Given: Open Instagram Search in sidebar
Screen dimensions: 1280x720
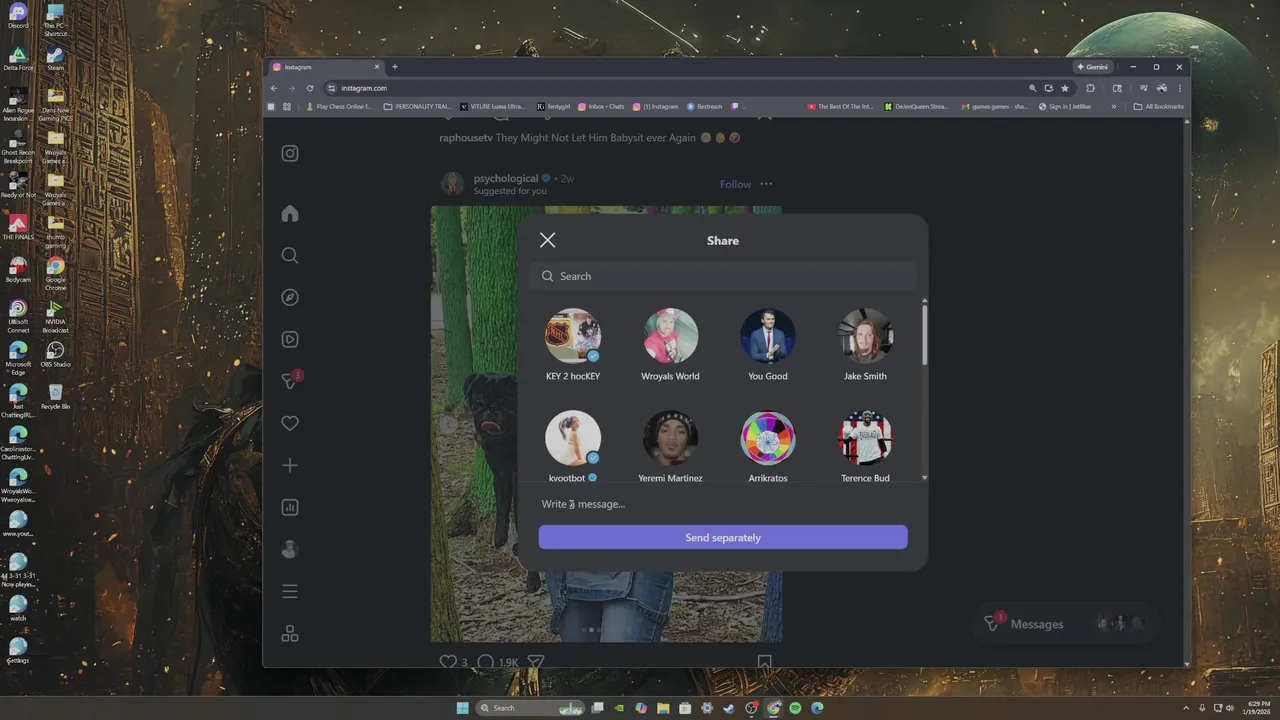Looking at the screenshot, I should (x=290, y=255).
